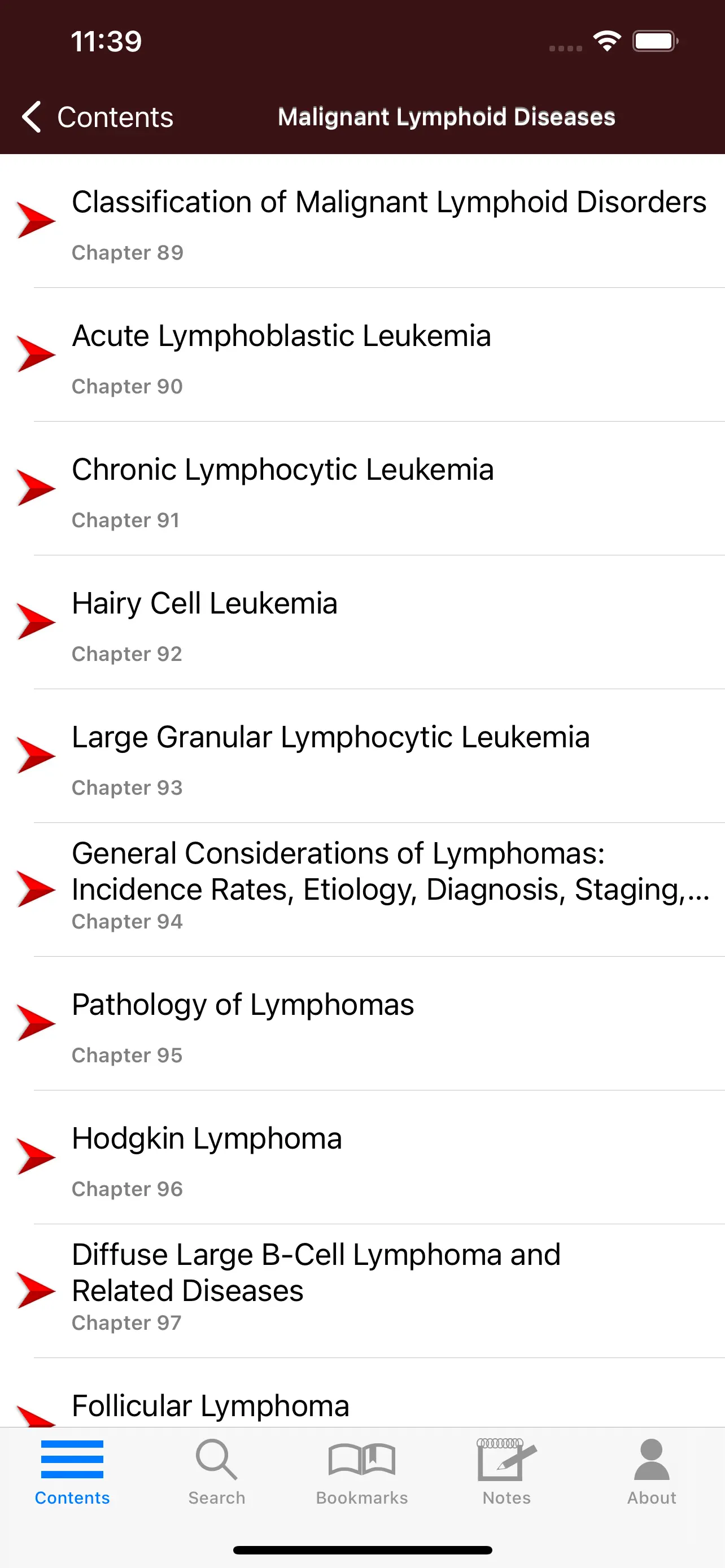
Task: Tap the back chevron icon
Action: (x=32, y=117)
